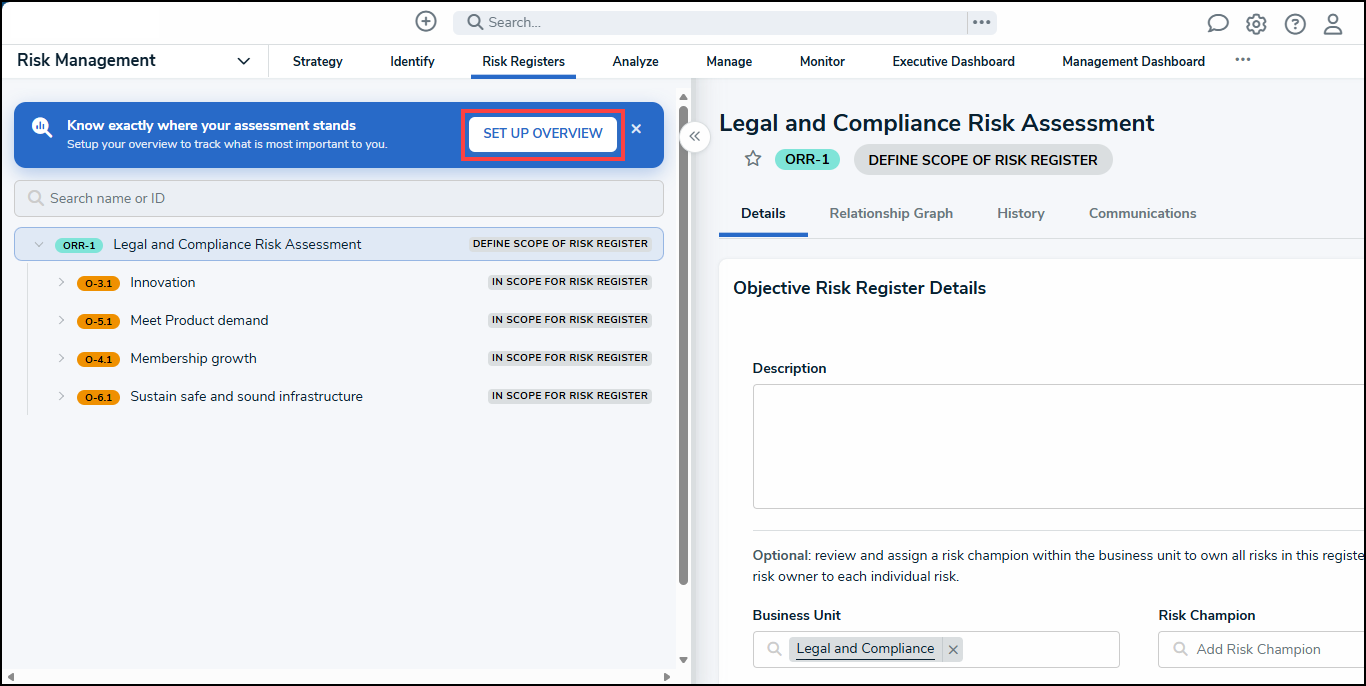This screenshot has width=1366, height=686.
Task: Click the Legal and Compliance unit link
Action: click(x=865, y=649)
